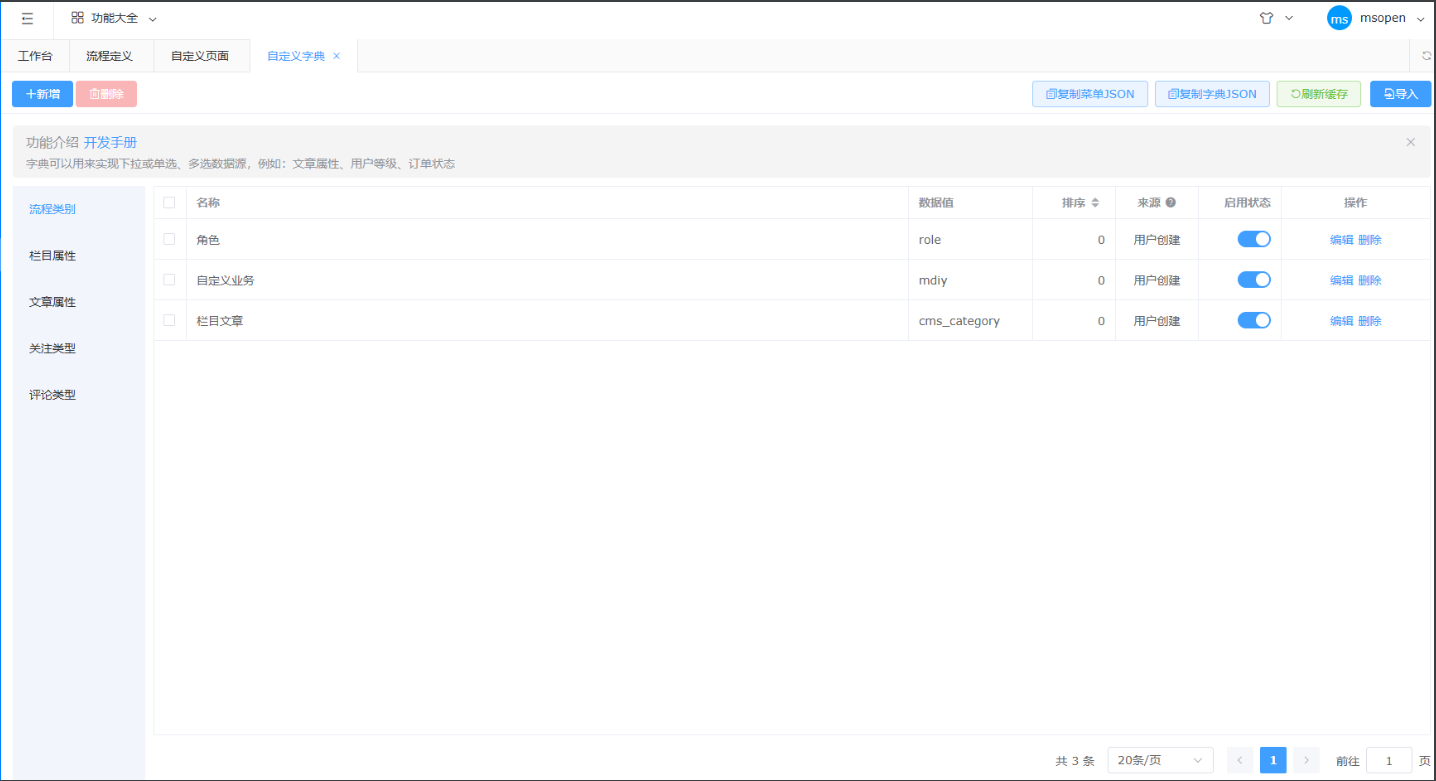Click the 来源 help question icon
Image resolution: width=1436 pixels, height=781 pixels.
[1170, 203]
